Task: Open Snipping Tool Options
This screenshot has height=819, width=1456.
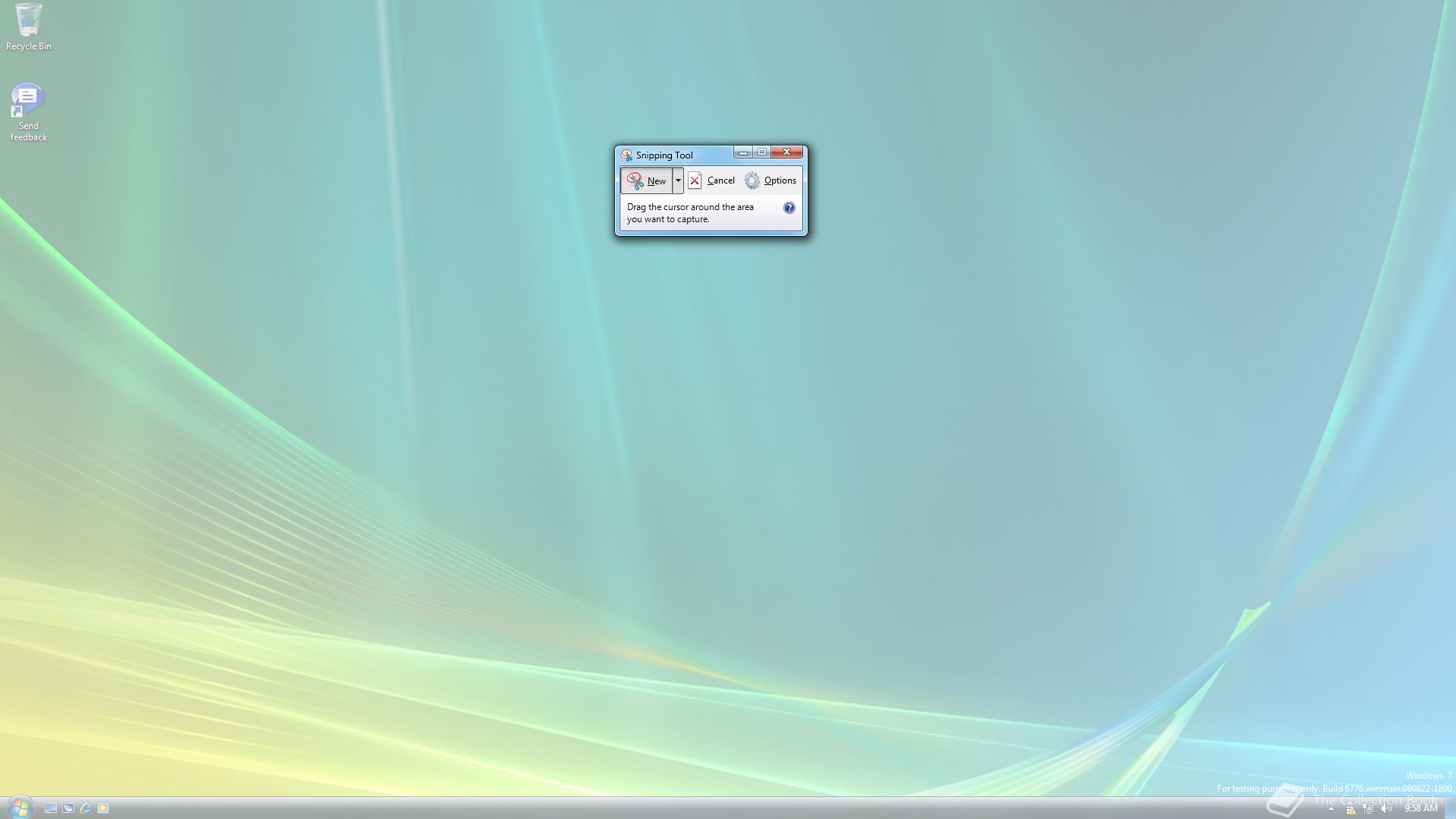Action: click(x=770, y=180)
